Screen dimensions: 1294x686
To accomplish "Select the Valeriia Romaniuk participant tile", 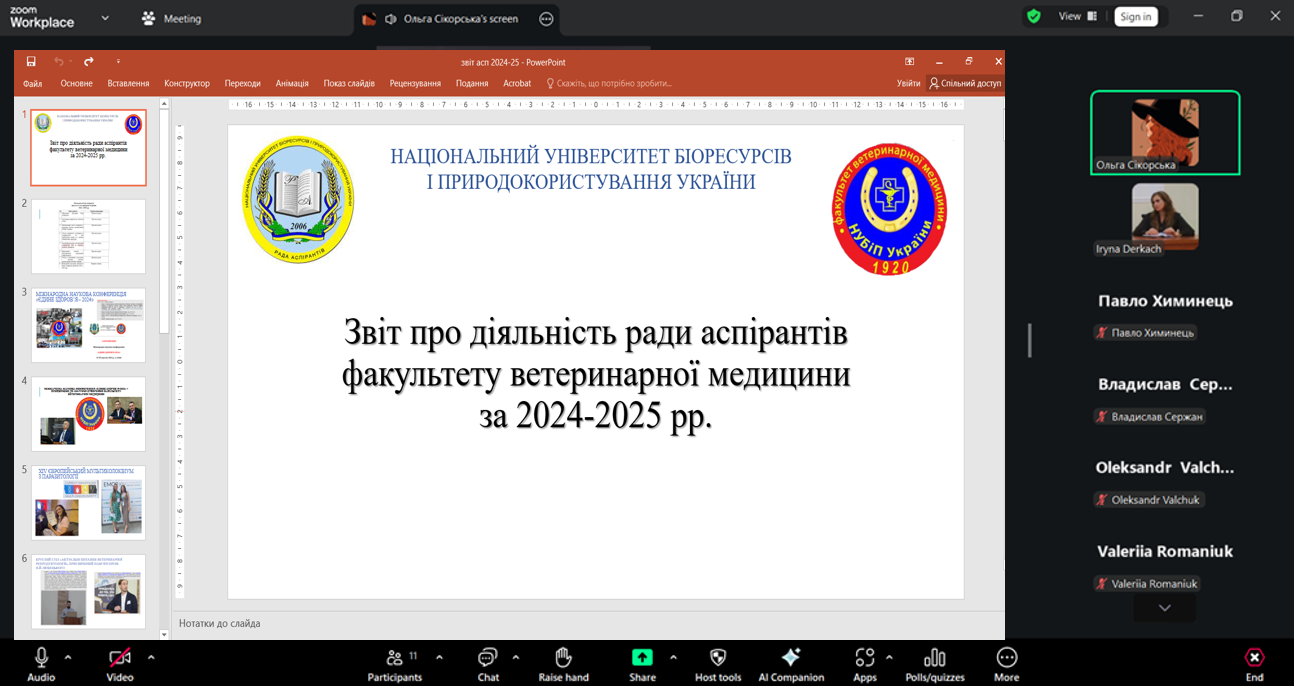I will (1165, 567).
